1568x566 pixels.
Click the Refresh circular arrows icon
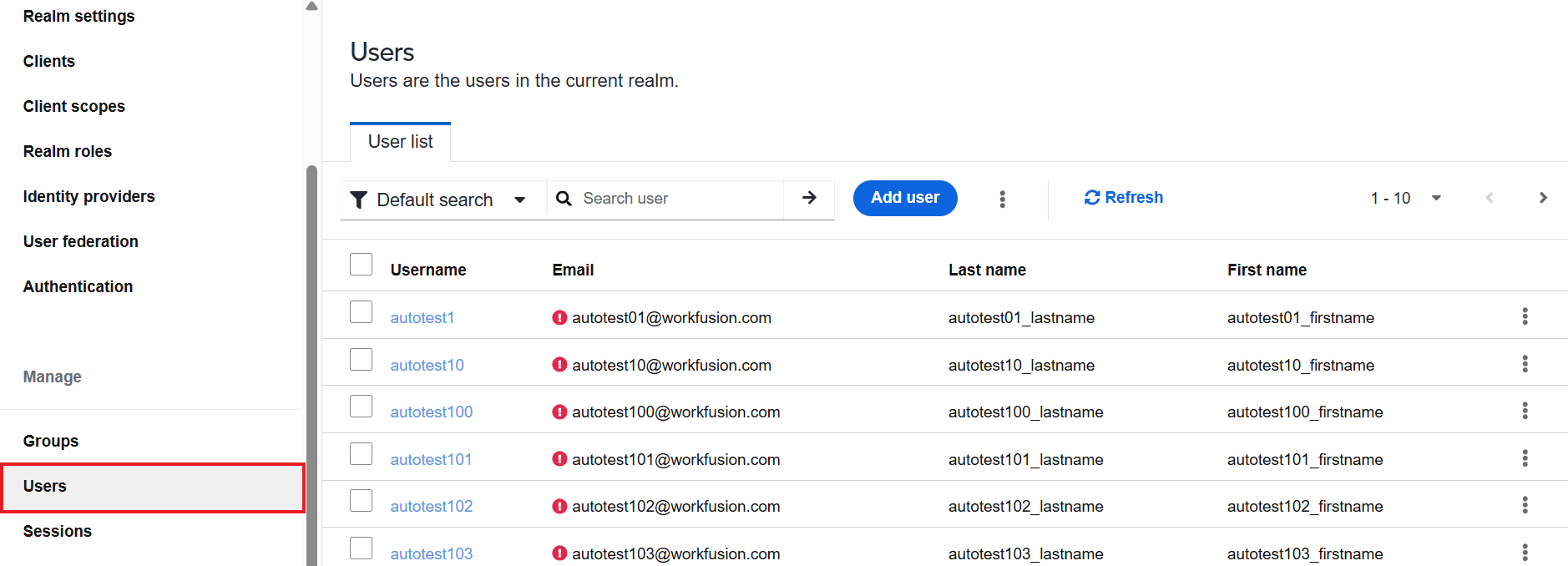pyautogui.click(x=1092, y=198)
